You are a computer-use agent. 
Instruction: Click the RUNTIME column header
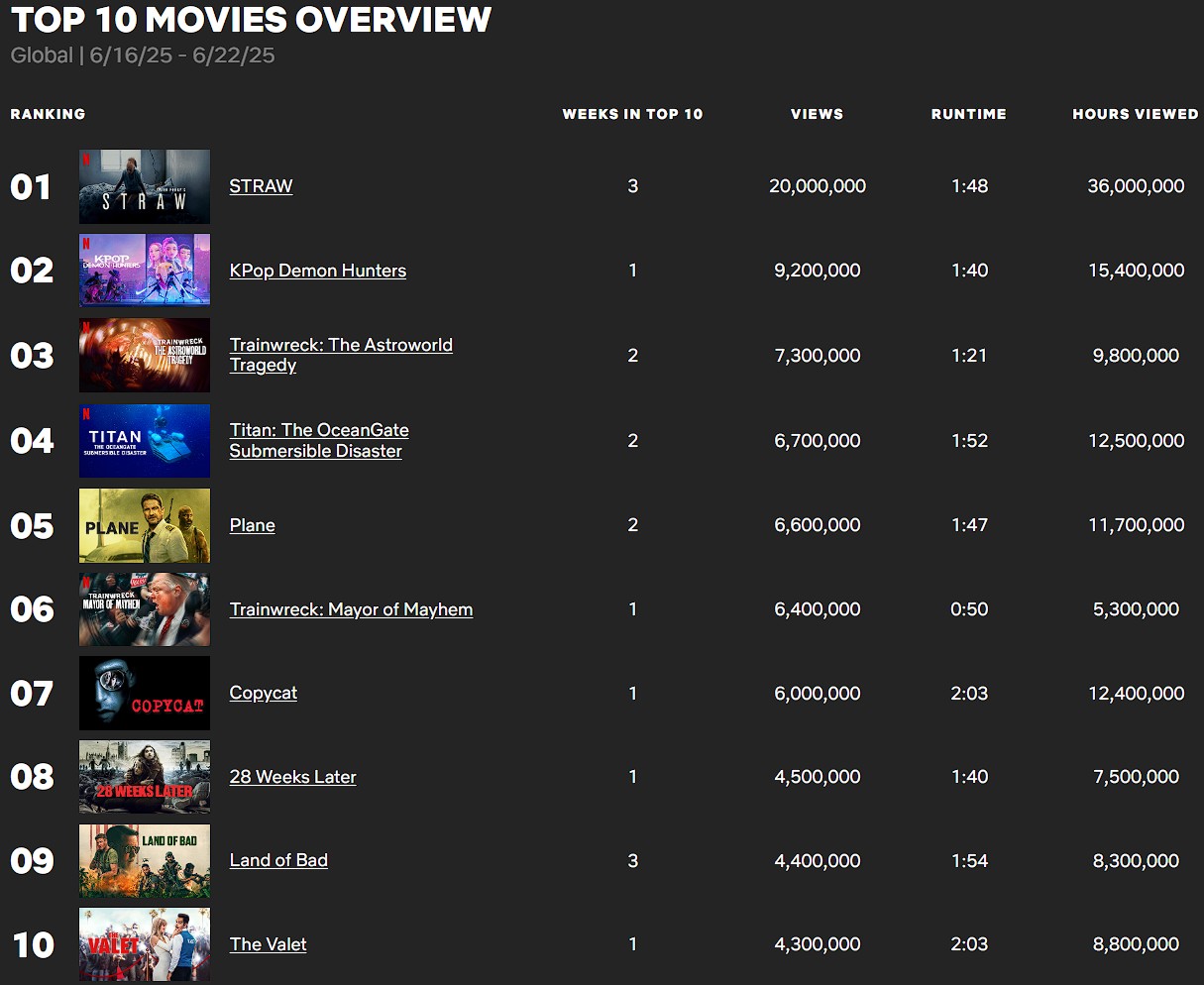point(969,114)
